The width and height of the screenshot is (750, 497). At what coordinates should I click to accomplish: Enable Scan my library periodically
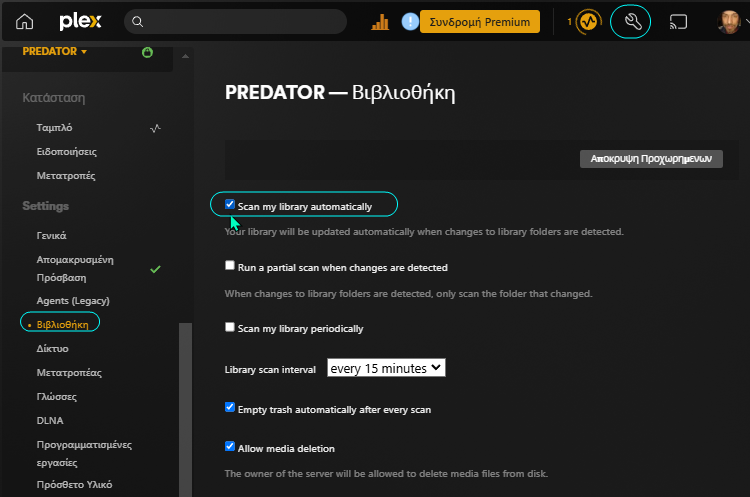click(230, 327)
